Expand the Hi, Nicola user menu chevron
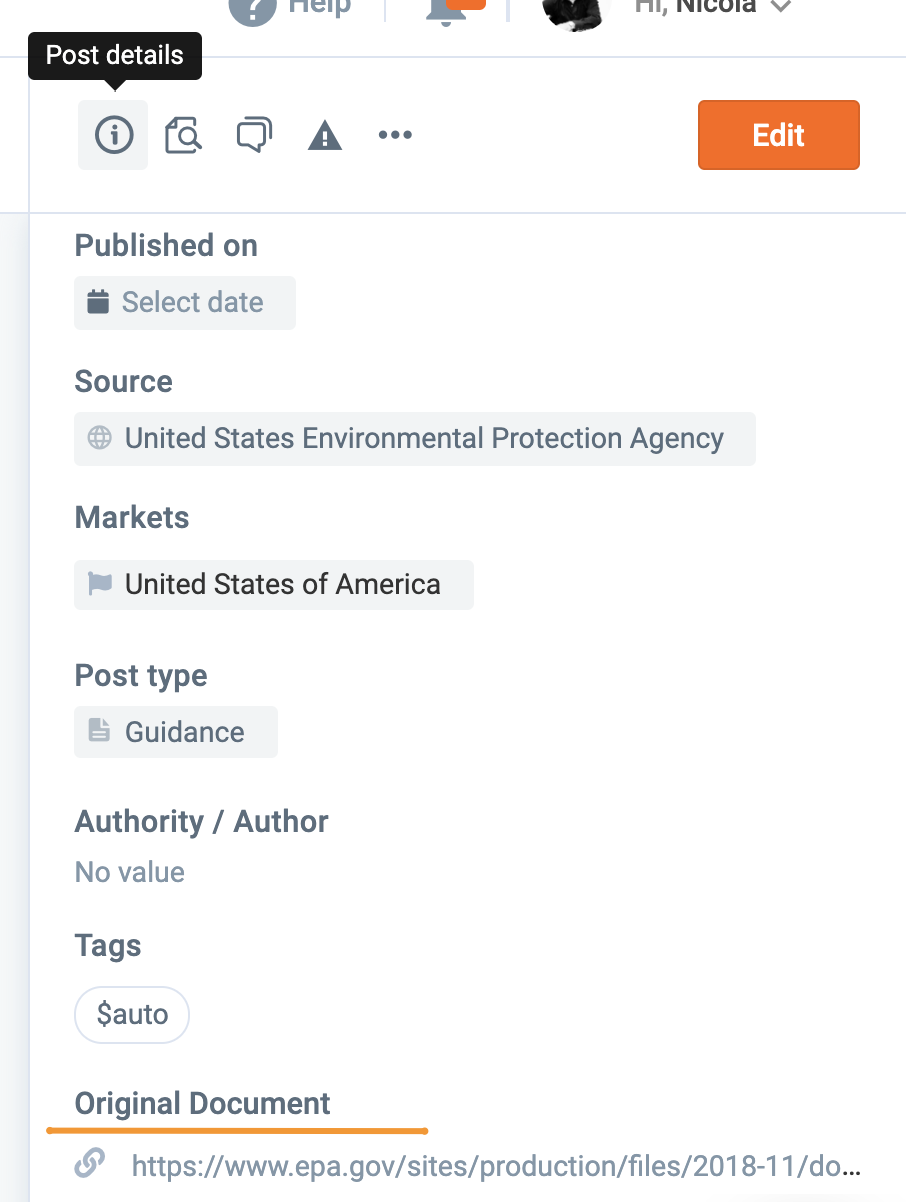Viewport: 906px width, 1202px height. click(x=781, y=8)
